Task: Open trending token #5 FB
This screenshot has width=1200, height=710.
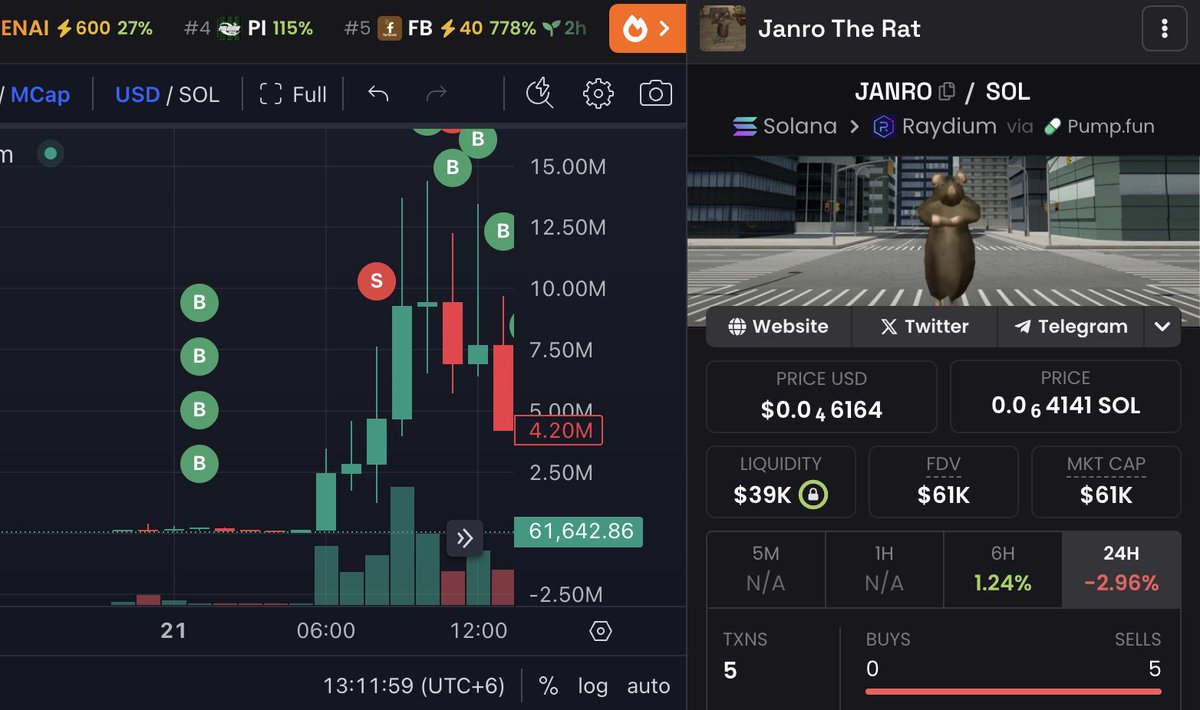Action: [x=465, y=28]
